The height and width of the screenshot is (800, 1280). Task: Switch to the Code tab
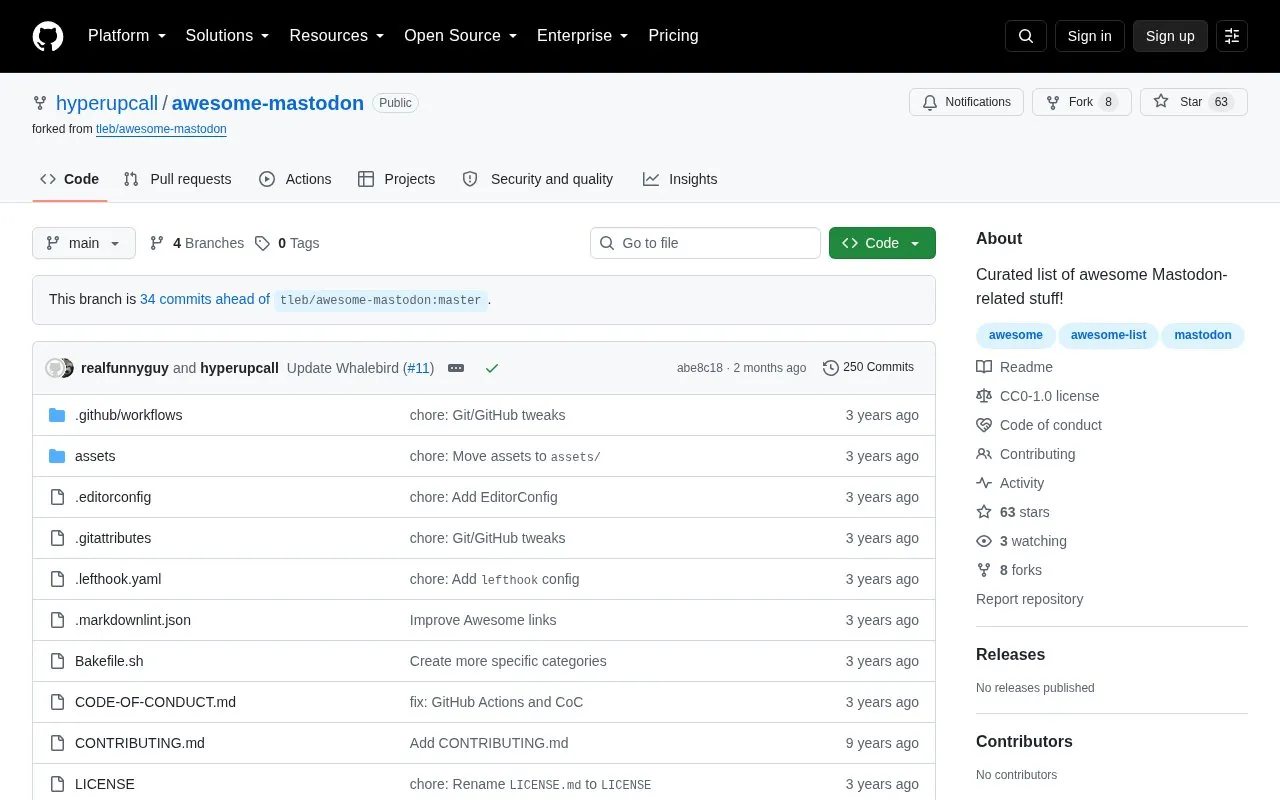coord(70,179)
